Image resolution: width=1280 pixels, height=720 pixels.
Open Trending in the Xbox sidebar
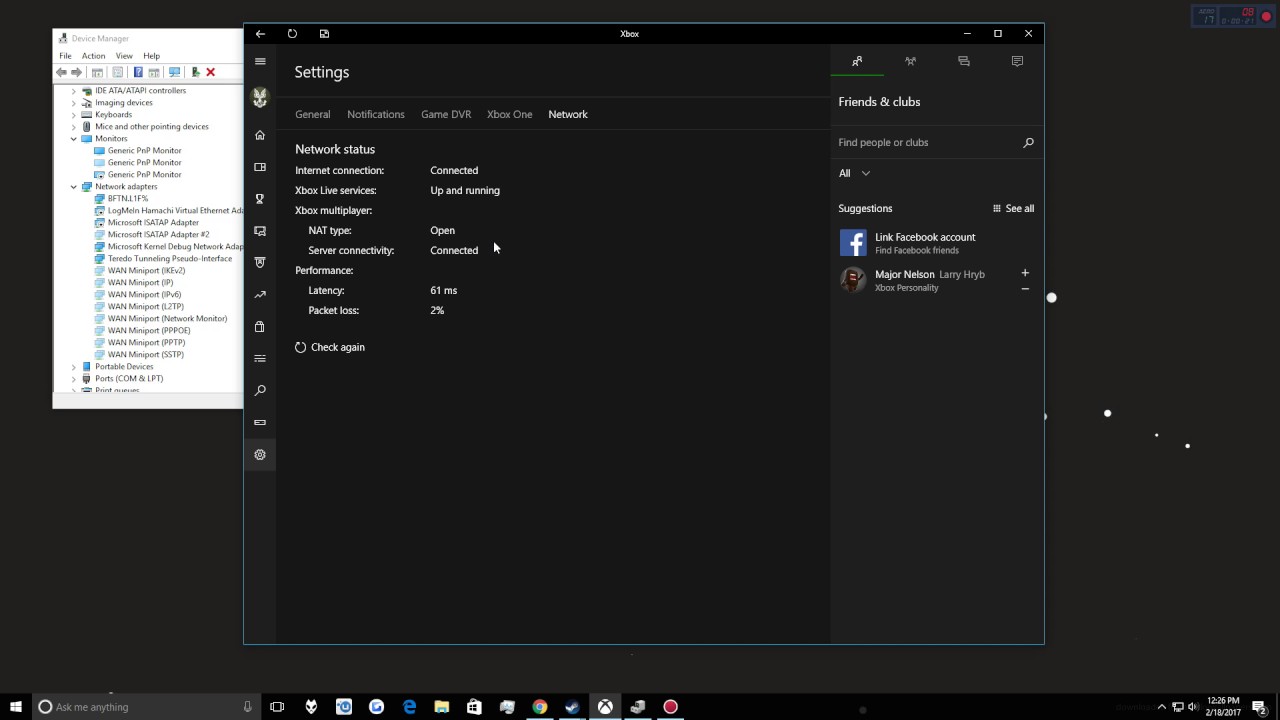(x=260, y=295)
